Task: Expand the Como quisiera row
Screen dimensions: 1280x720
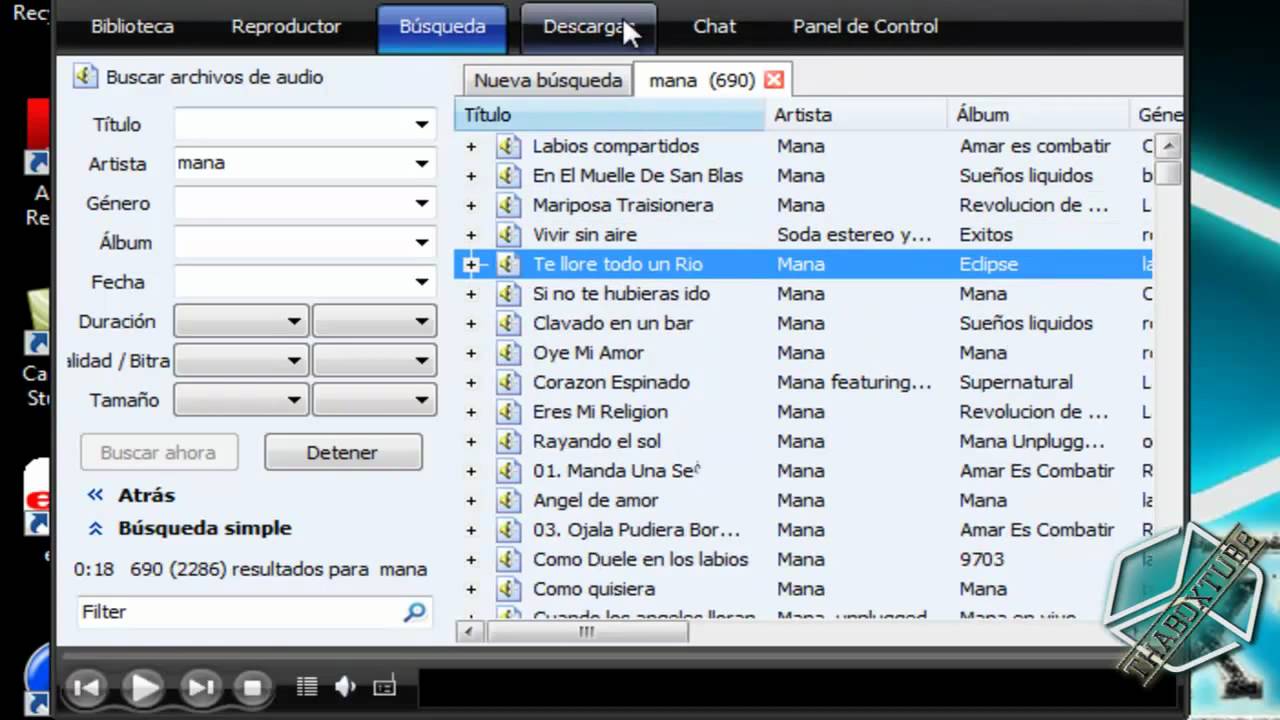Action: point(472,590)
